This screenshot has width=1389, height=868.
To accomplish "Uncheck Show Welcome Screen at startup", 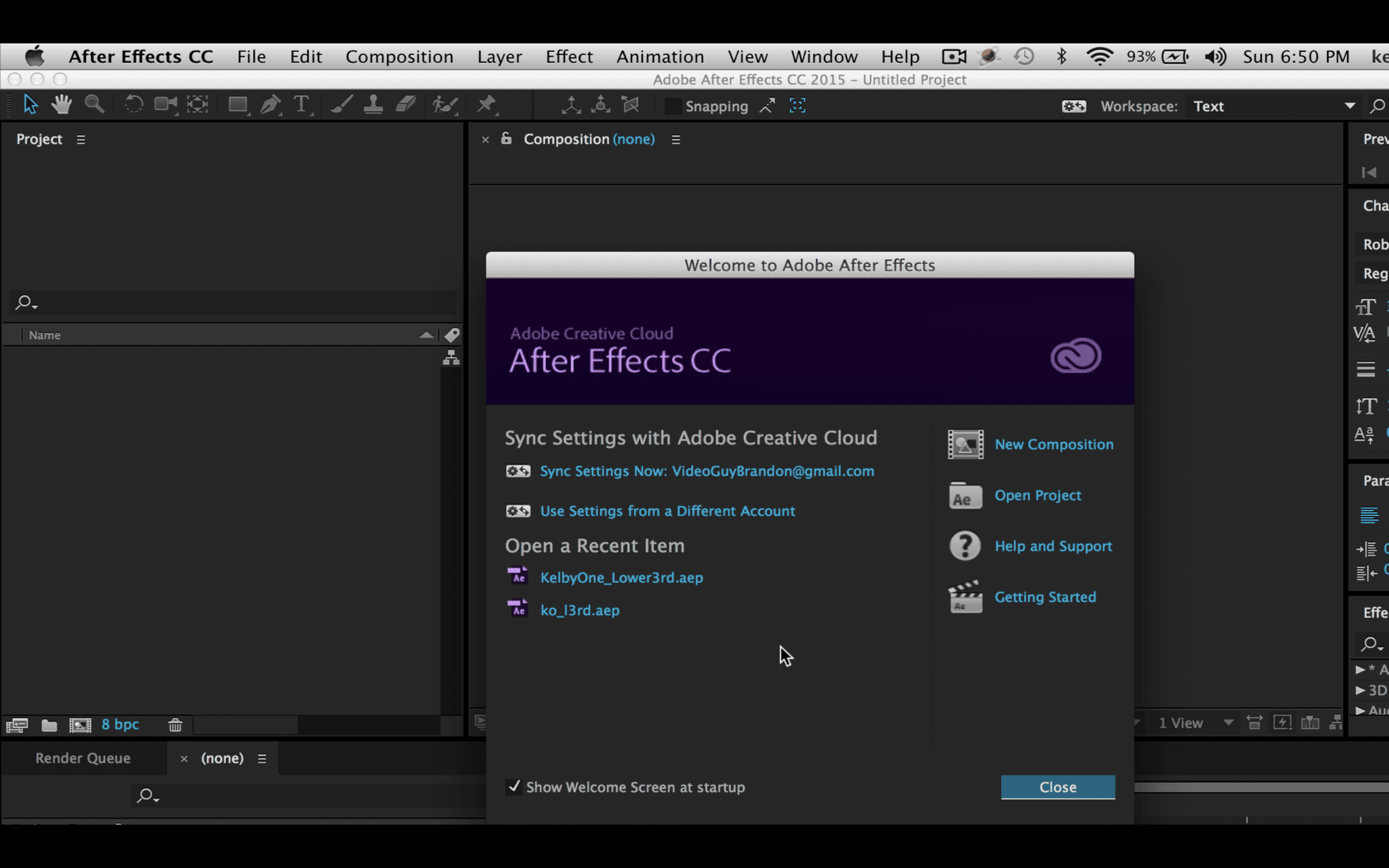I will pos(514,787).
